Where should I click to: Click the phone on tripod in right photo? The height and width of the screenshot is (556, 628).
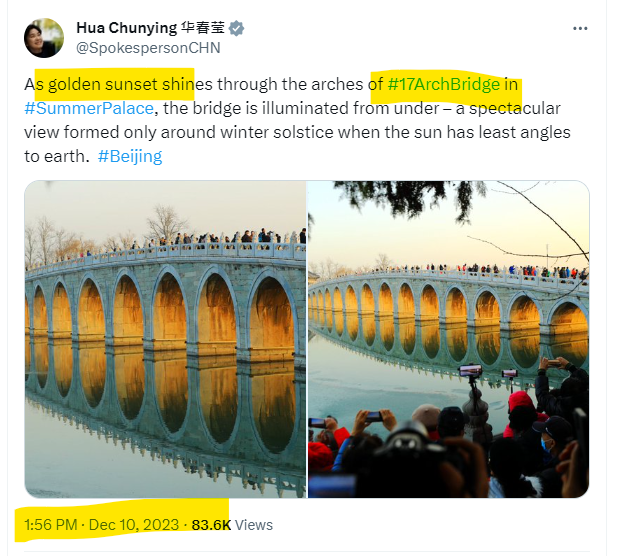click(470, 370)
